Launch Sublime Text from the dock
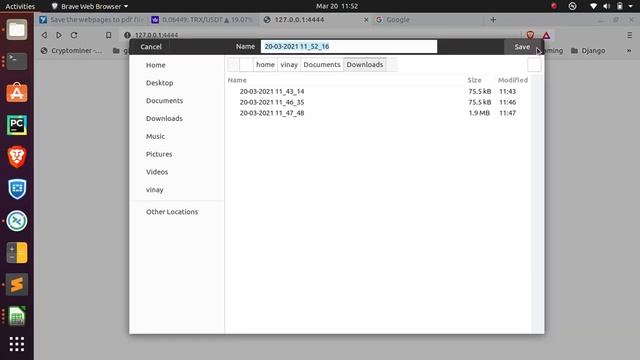Screen dimensions: 640x360 coord(17,284)
